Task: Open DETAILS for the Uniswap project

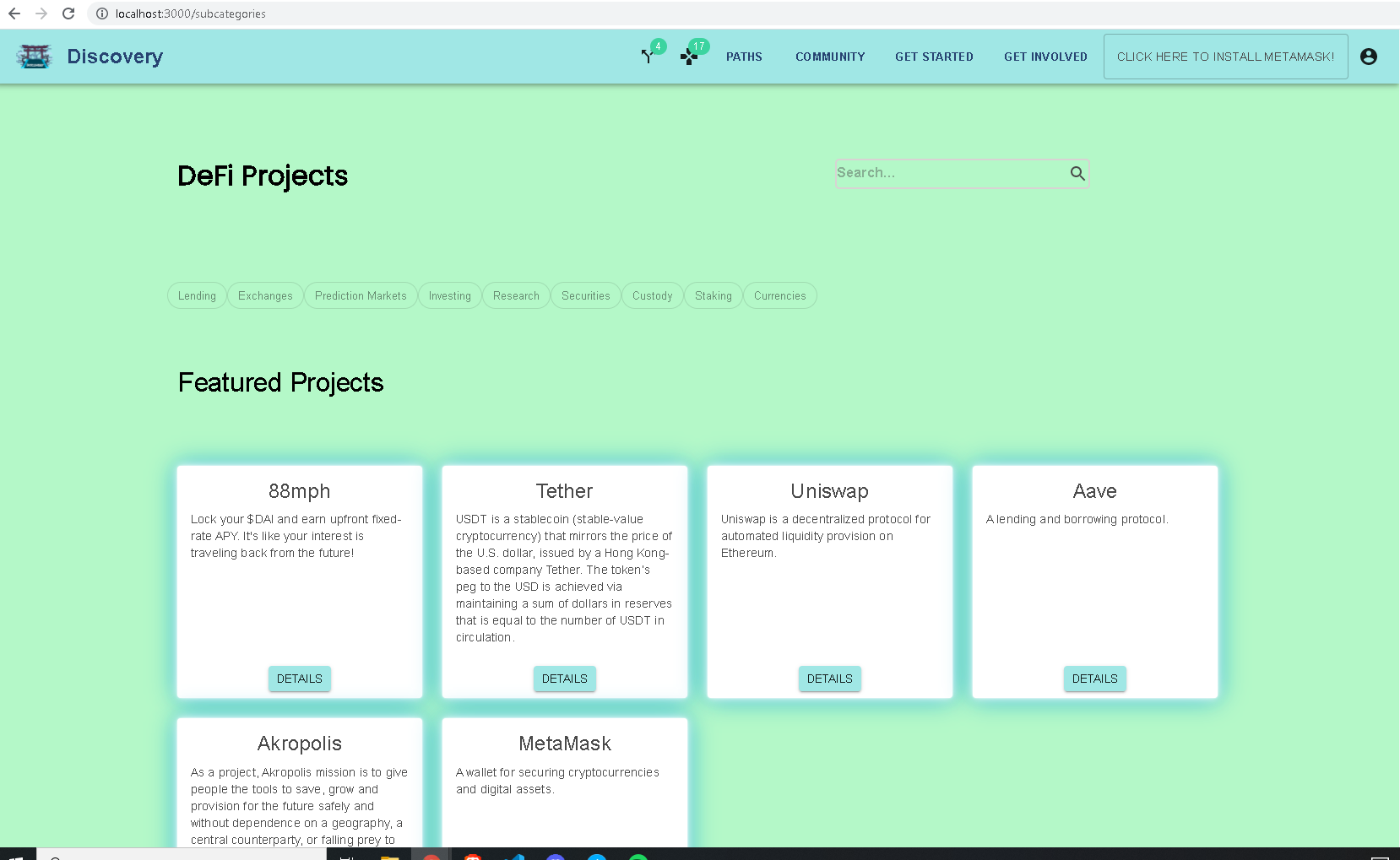Action: point(830,679)
